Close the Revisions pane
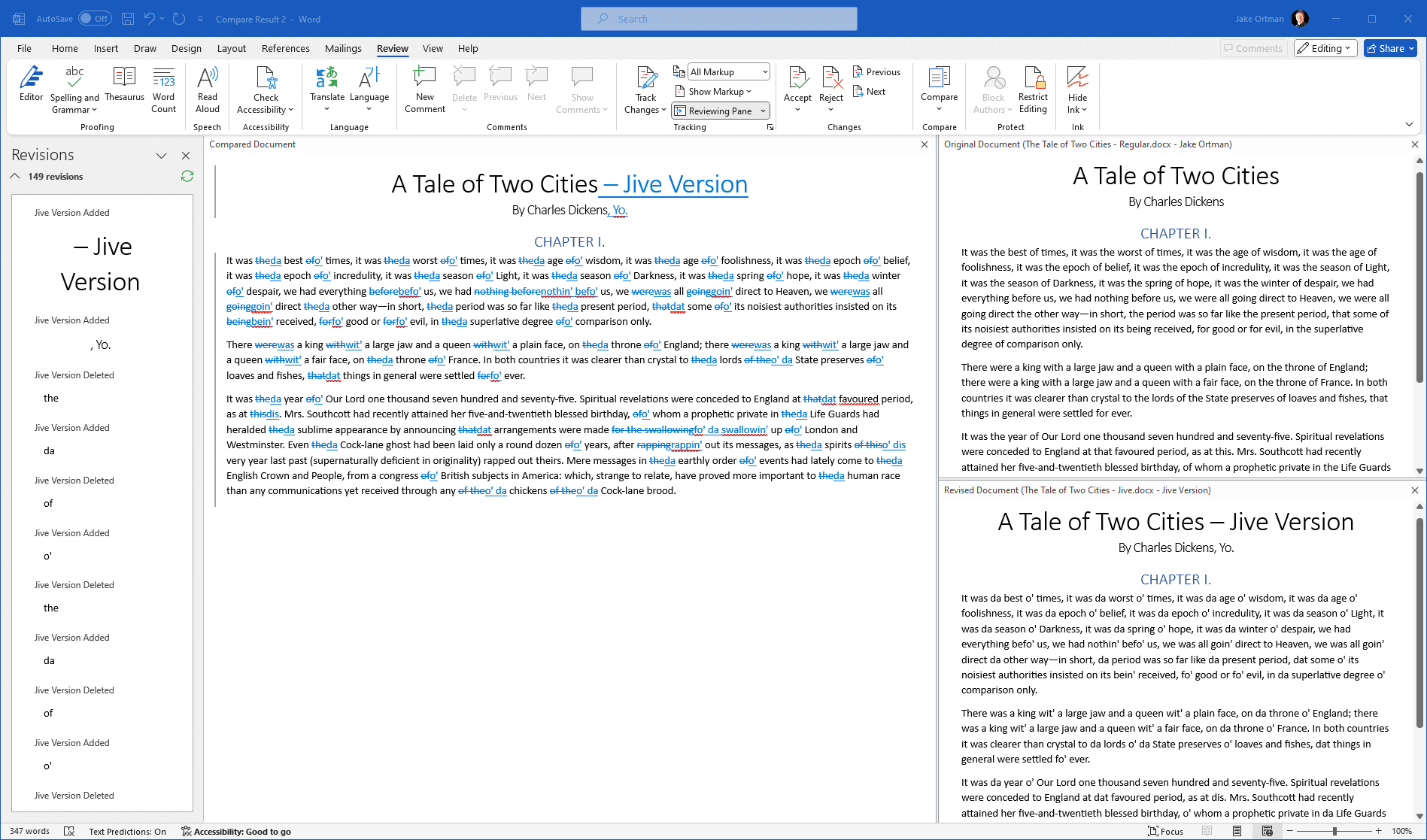Image resolution: width=1427 pixels, height=840 pixels. pos(186,156)
